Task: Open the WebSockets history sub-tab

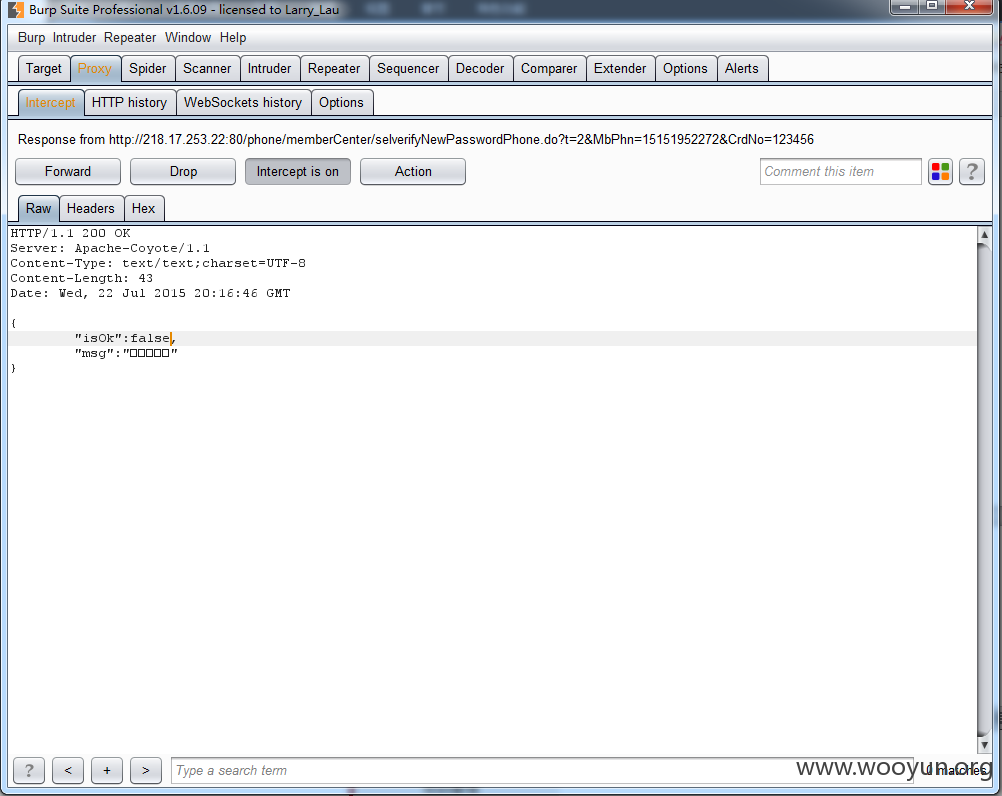Action: (243, 102)
